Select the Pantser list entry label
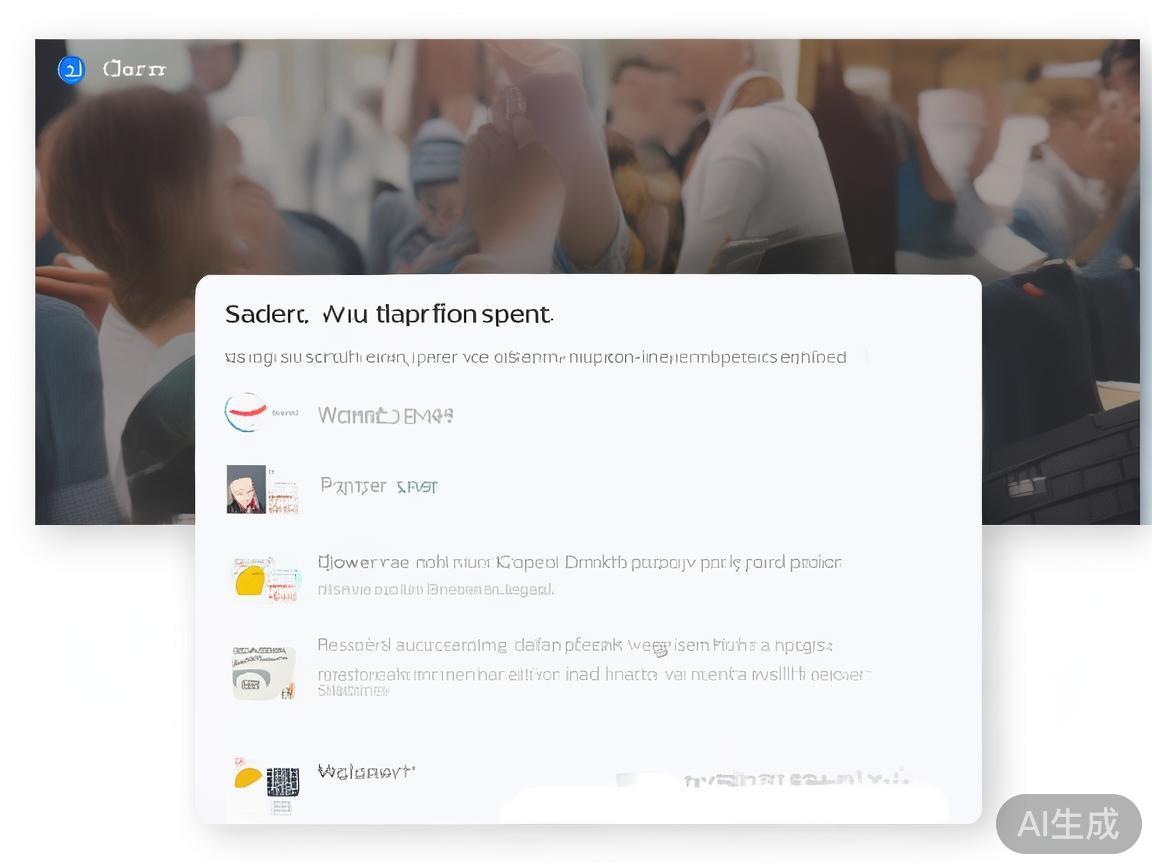The width and height of the screenshot is (1152, 864). click(353, 486)
